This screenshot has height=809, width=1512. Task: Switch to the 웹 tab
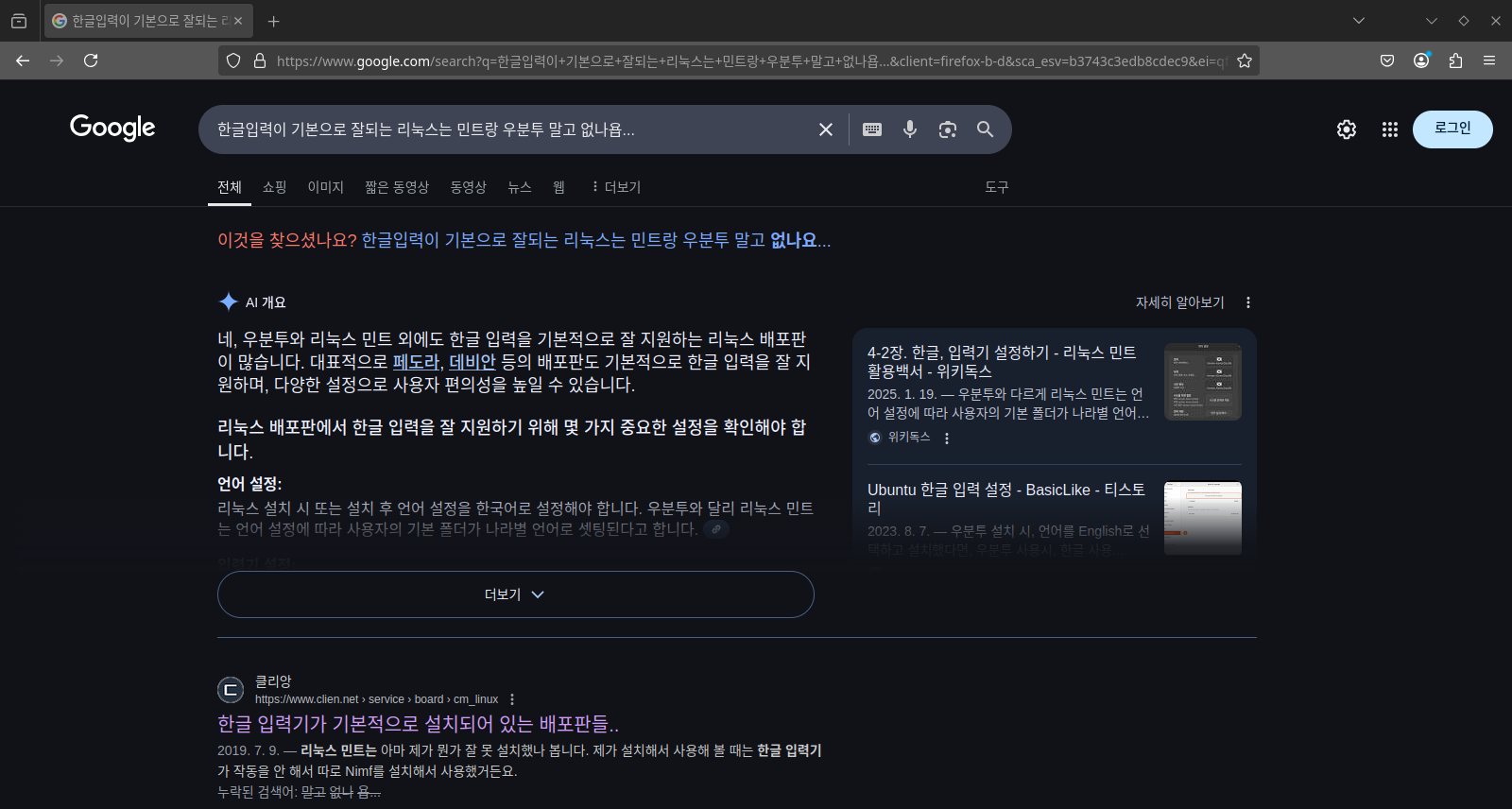[x=558, y=187]
